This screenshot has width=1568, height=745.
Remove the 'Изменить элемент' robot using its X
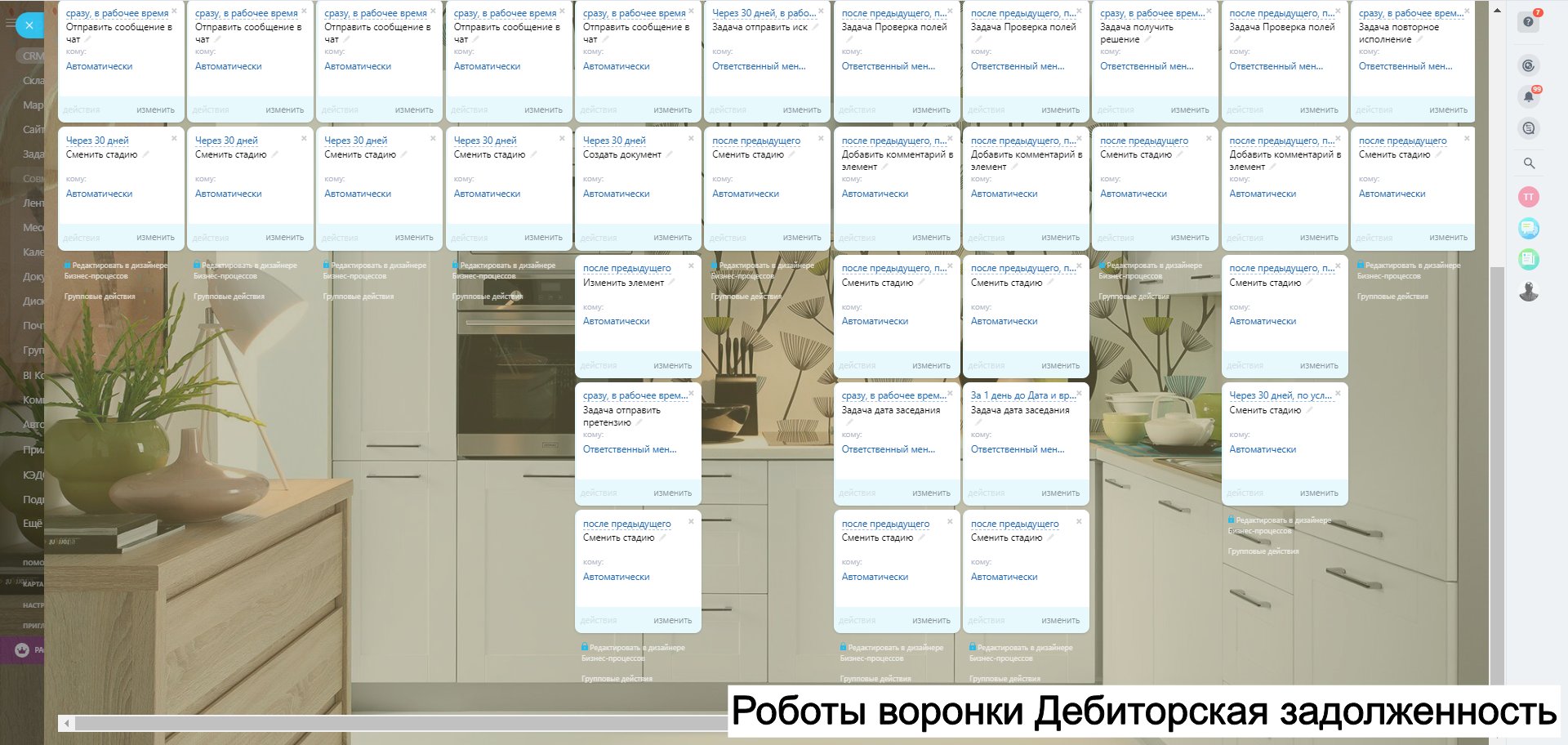691,265
